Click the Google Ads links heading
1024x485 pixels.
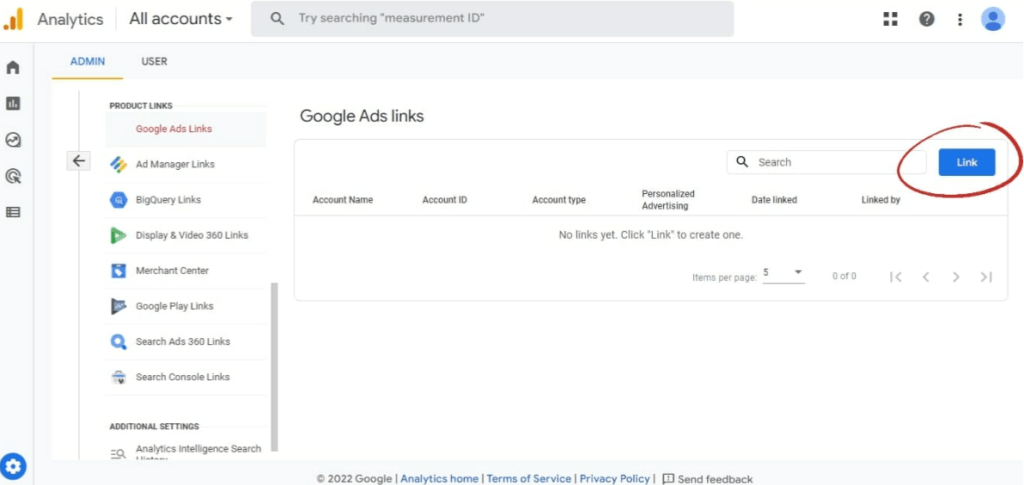tap(362, 116)
